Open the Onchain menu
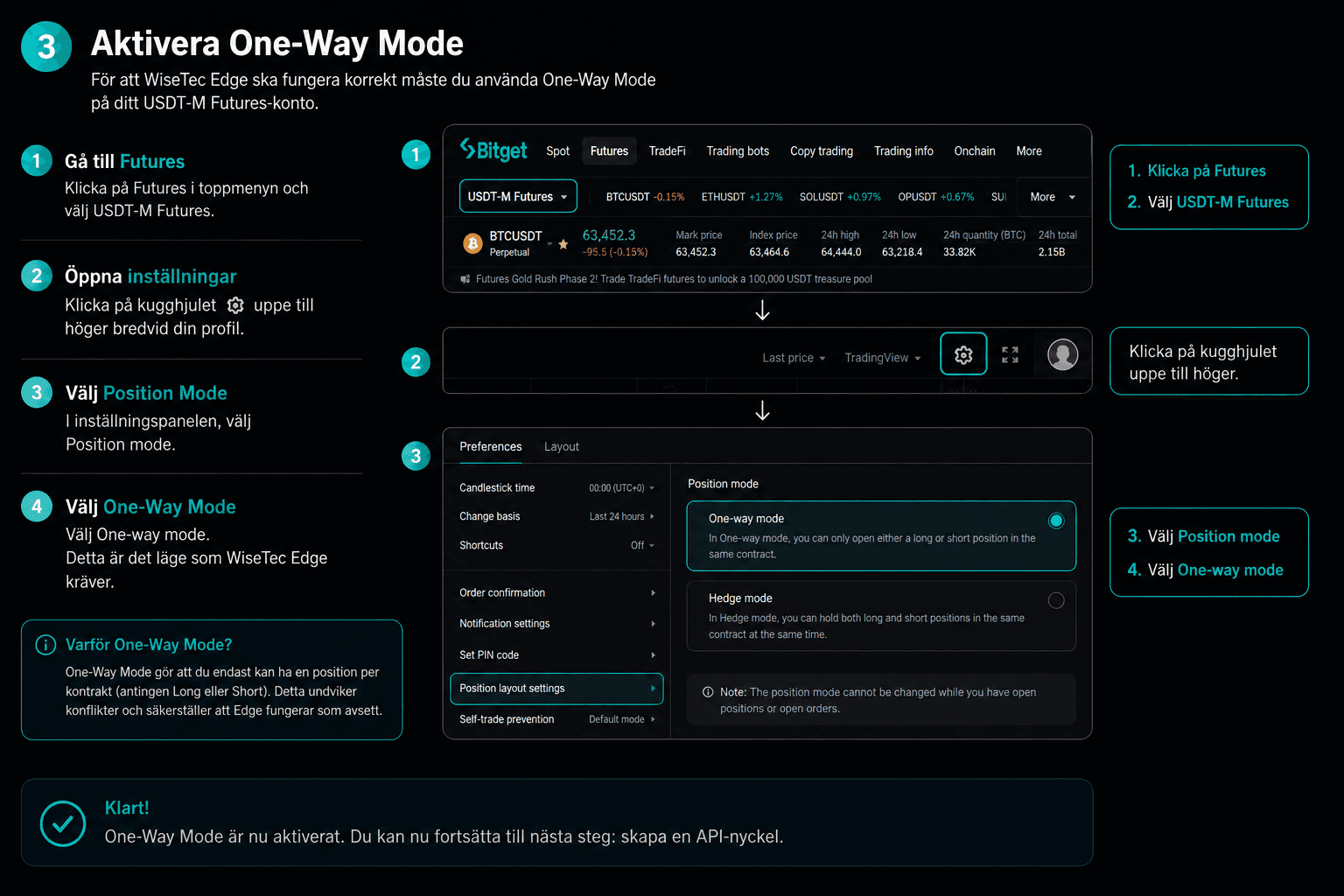The height and width of the screenshot is (896, 1344). tap(974, 151)
